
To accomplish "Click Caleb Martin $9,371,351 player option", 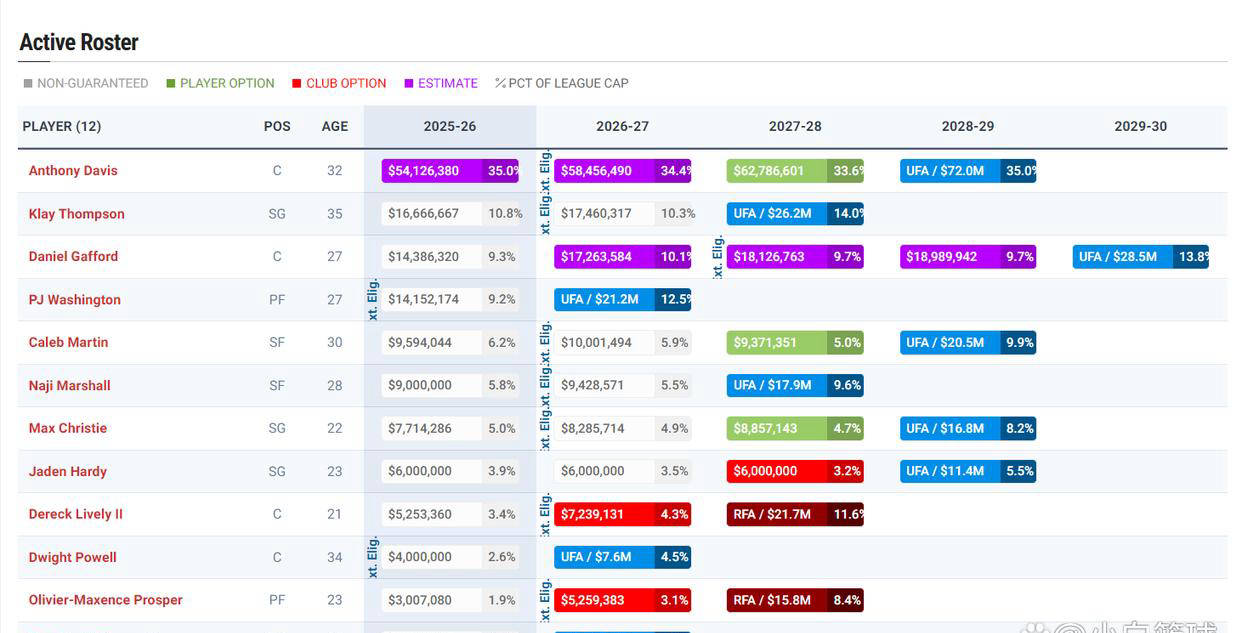I will click(795, 343).
